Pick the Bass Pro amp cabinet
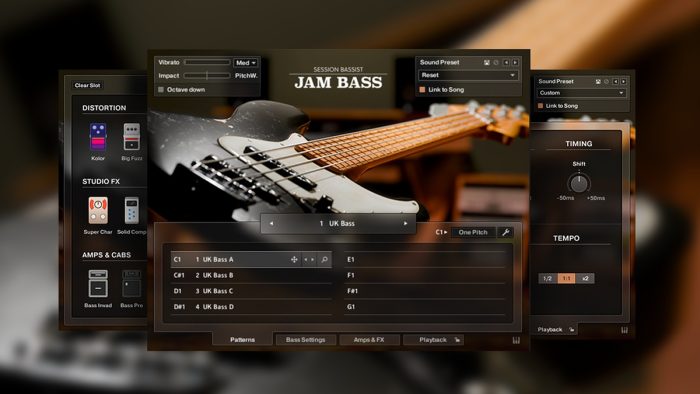700x394 pixels. click(132, 283)
